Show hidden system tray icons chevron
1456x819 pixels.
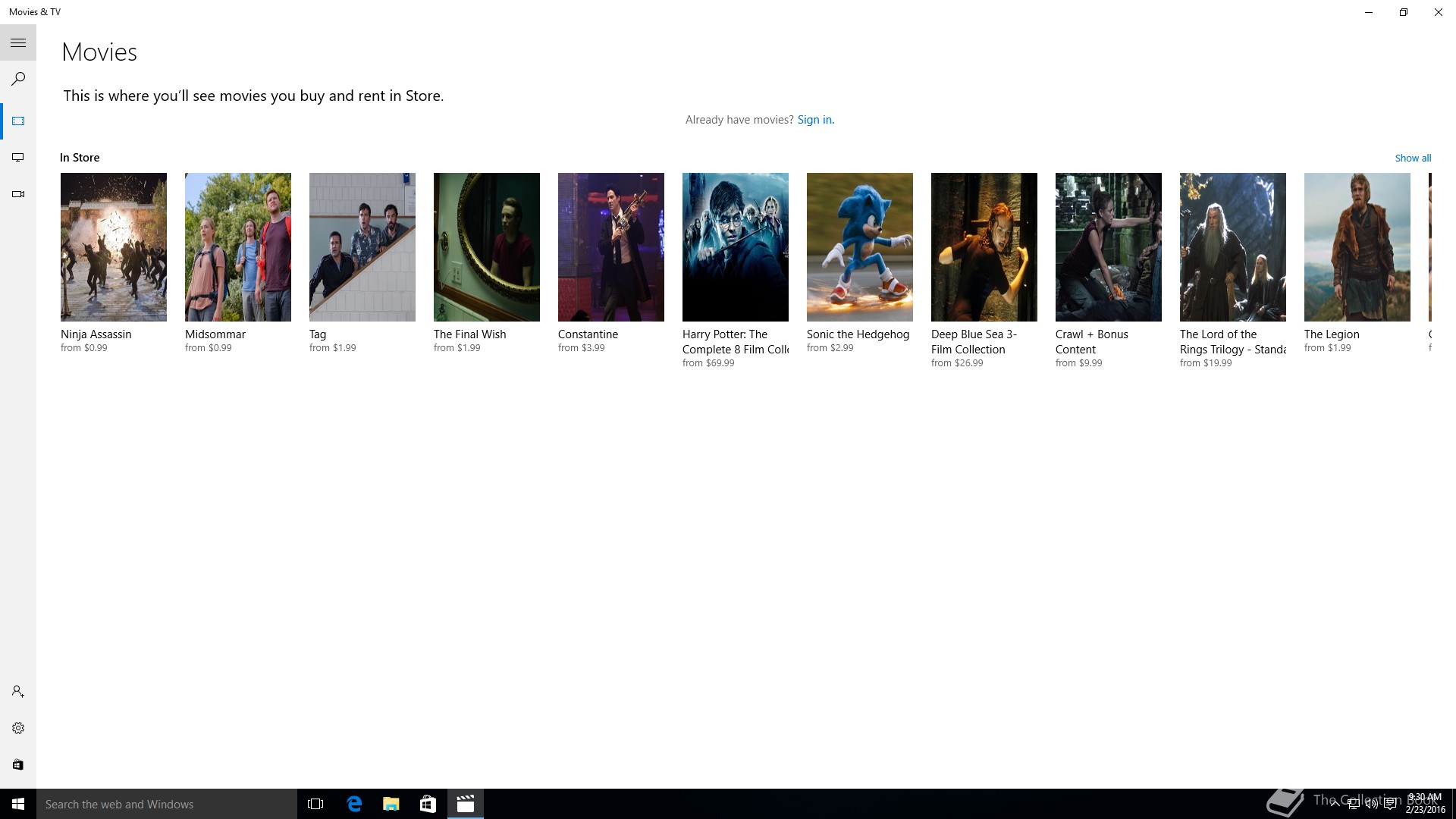(x=1335, y=804)
